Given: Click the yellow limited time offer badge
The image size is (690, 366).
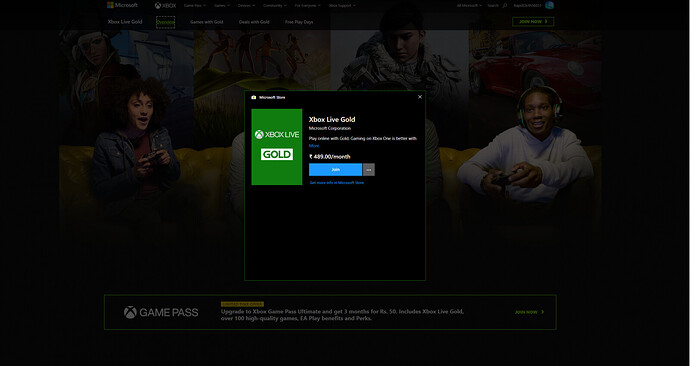Looking at the screenshot, I should (242, 304).
